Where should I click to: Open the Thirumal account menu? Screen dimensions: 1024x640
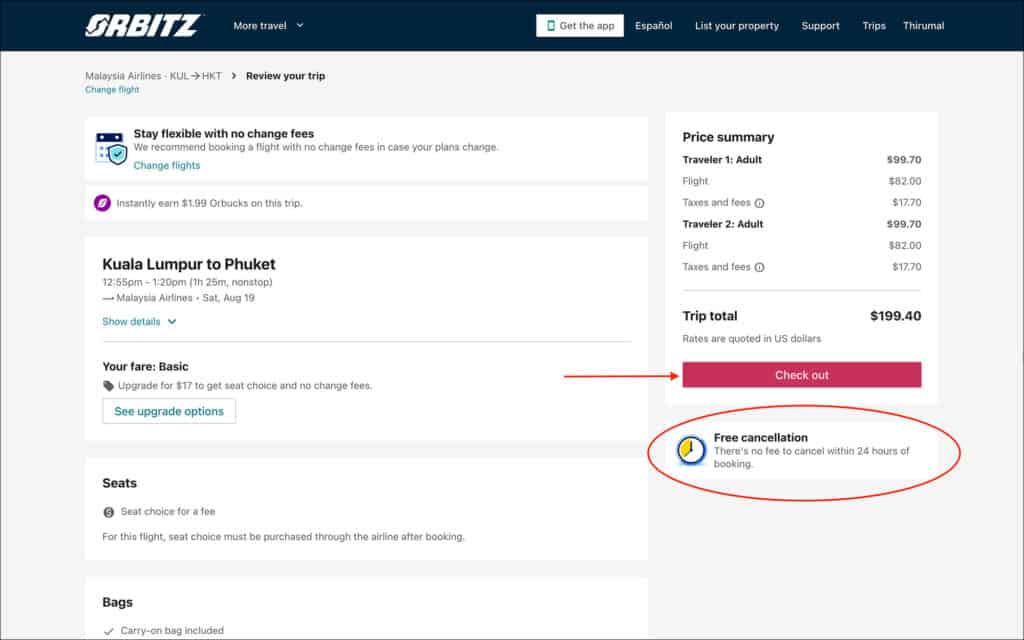click(923, 25)
